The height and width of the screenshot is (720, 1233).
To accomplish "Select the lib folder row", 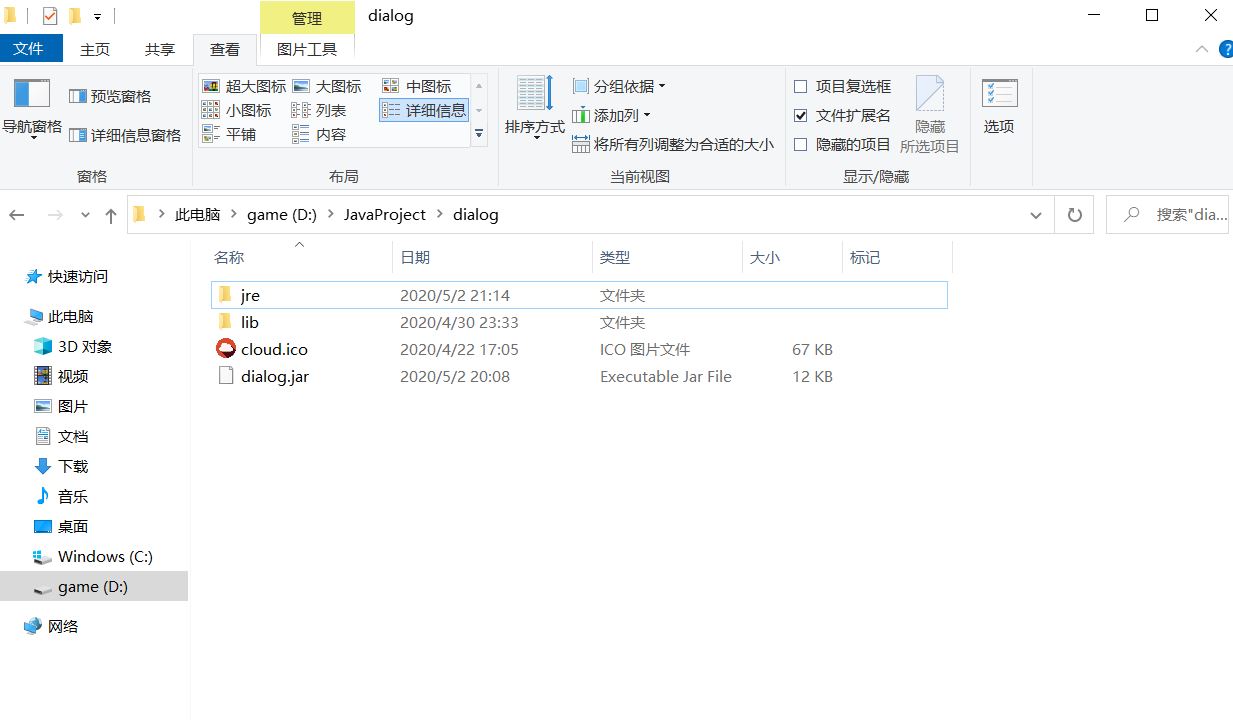I will 579,322.
